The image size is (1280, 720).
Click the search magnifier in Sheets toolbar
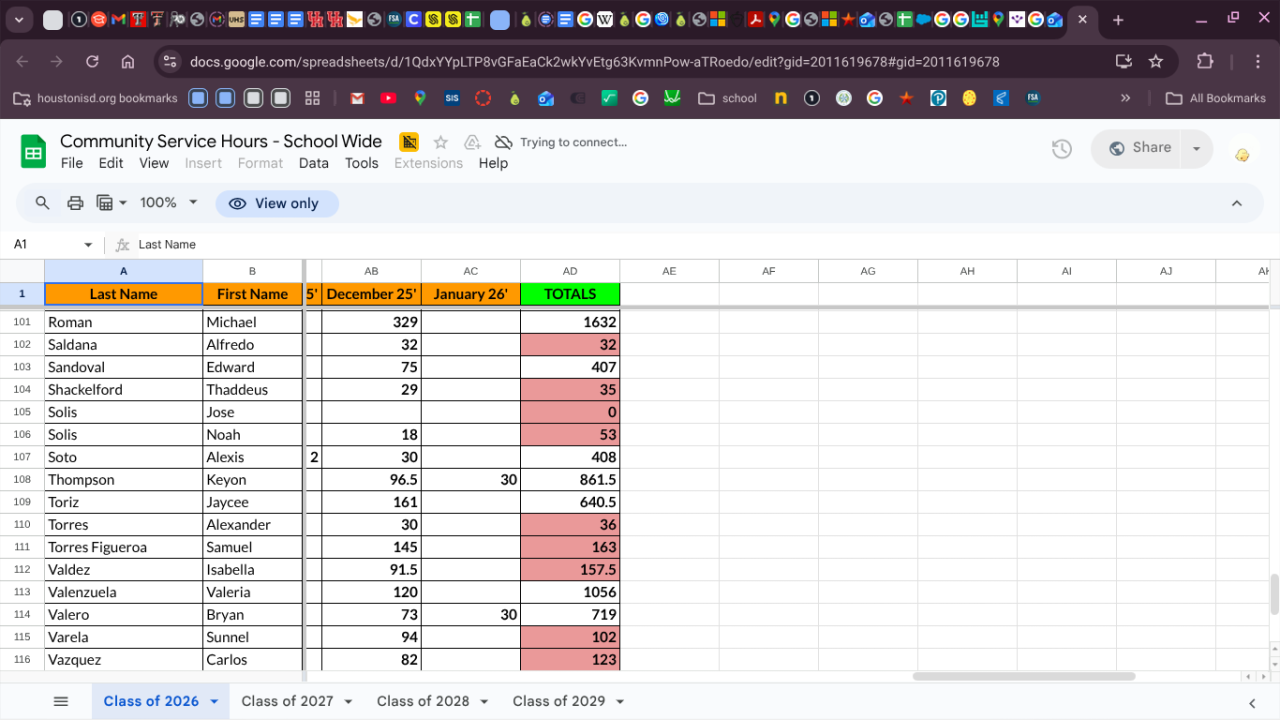[x=42, y=203]
